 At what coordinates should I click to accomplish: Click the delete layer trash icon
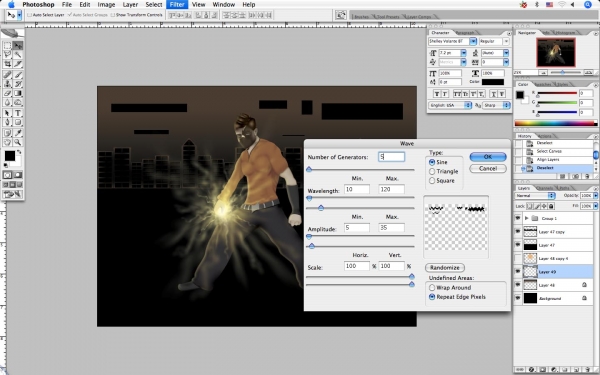587,370
